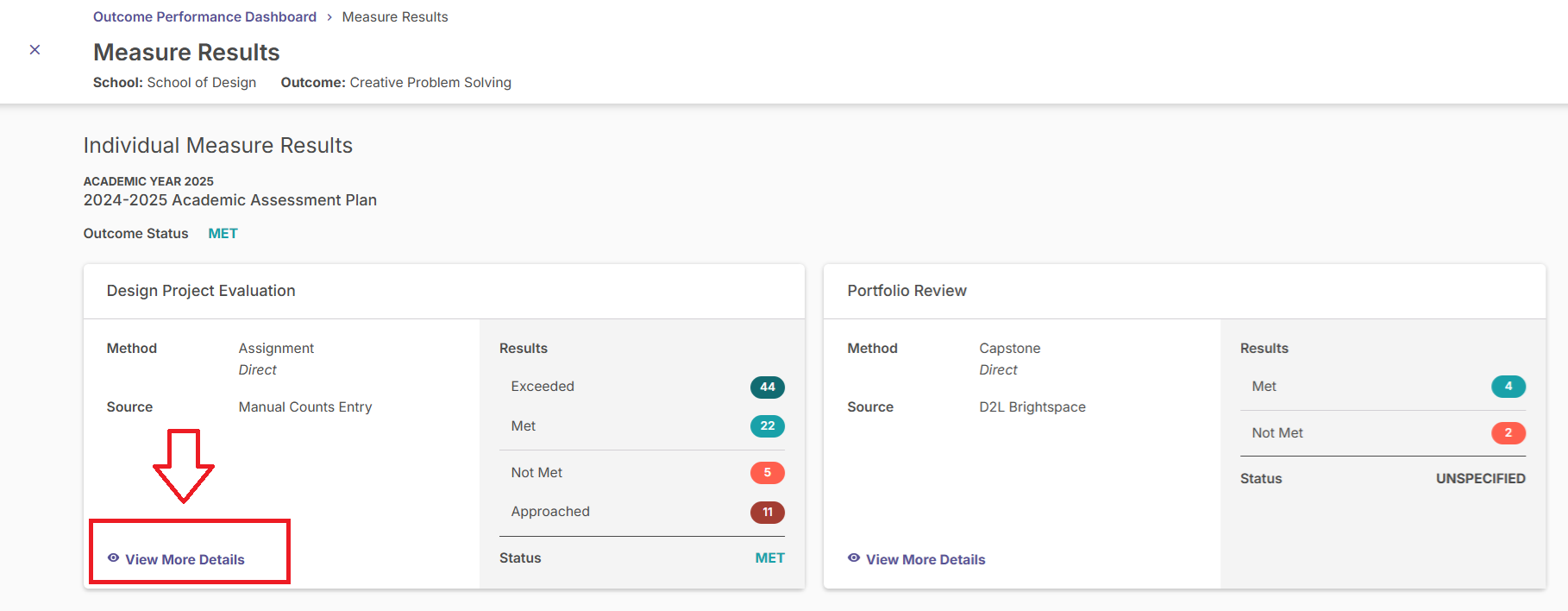Viewport: 1568px width, 611px height.
Task: Click Portfolio Review Not Met badge 2
Action: pos(1508,433)
